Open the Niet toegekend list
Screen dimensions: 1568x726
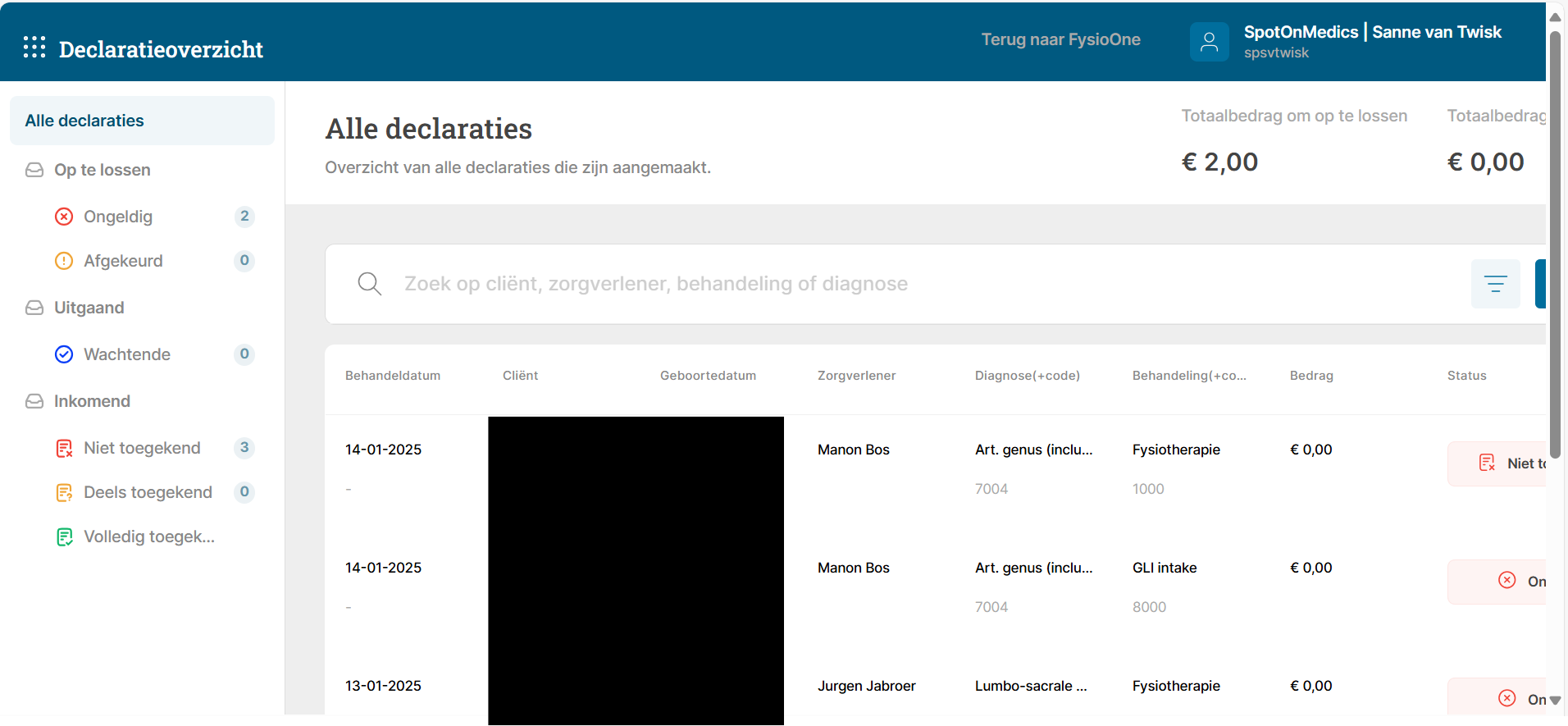click(x=142, y=448)
